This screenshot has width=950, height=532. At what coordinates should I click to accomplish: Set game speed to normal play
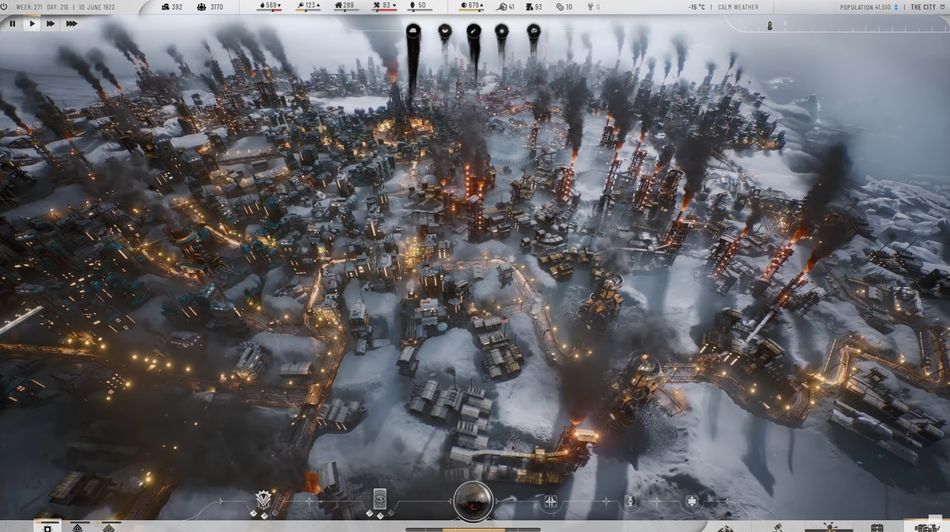point(32,23)
